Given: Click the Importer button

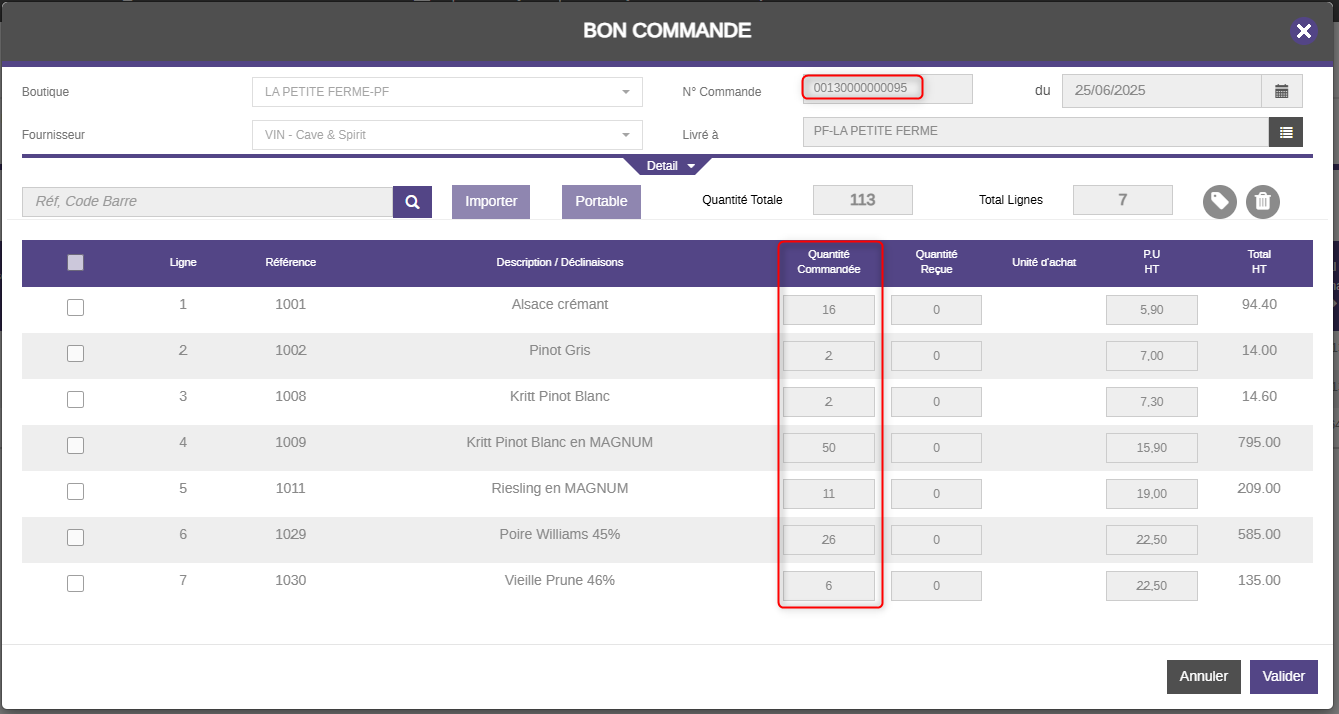Looking at the screenshot, I should (x=491, y=202).
